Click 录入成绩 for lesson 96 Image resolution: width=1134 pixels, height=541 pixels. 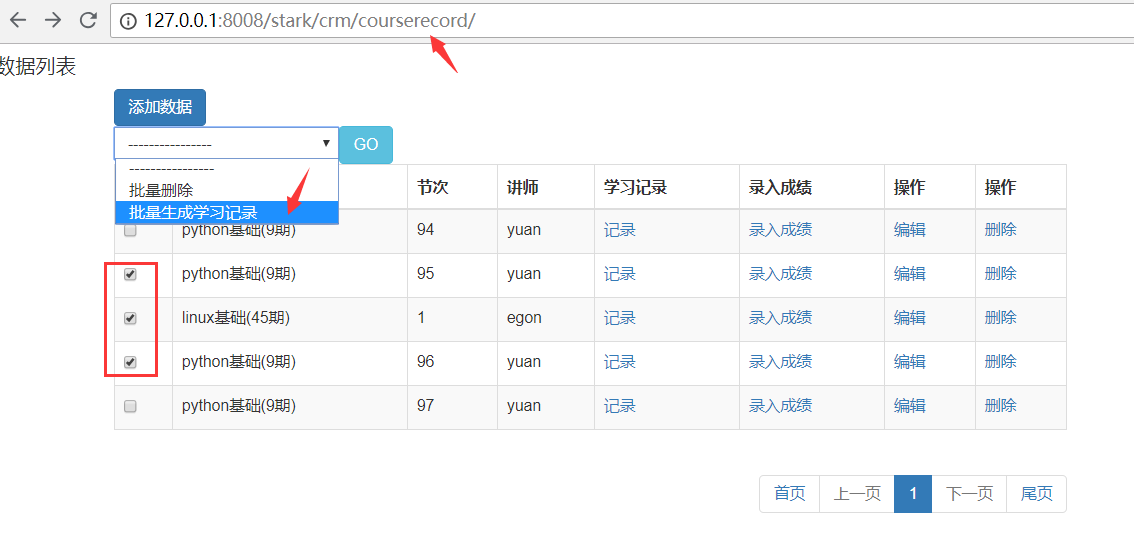point(780,362)
